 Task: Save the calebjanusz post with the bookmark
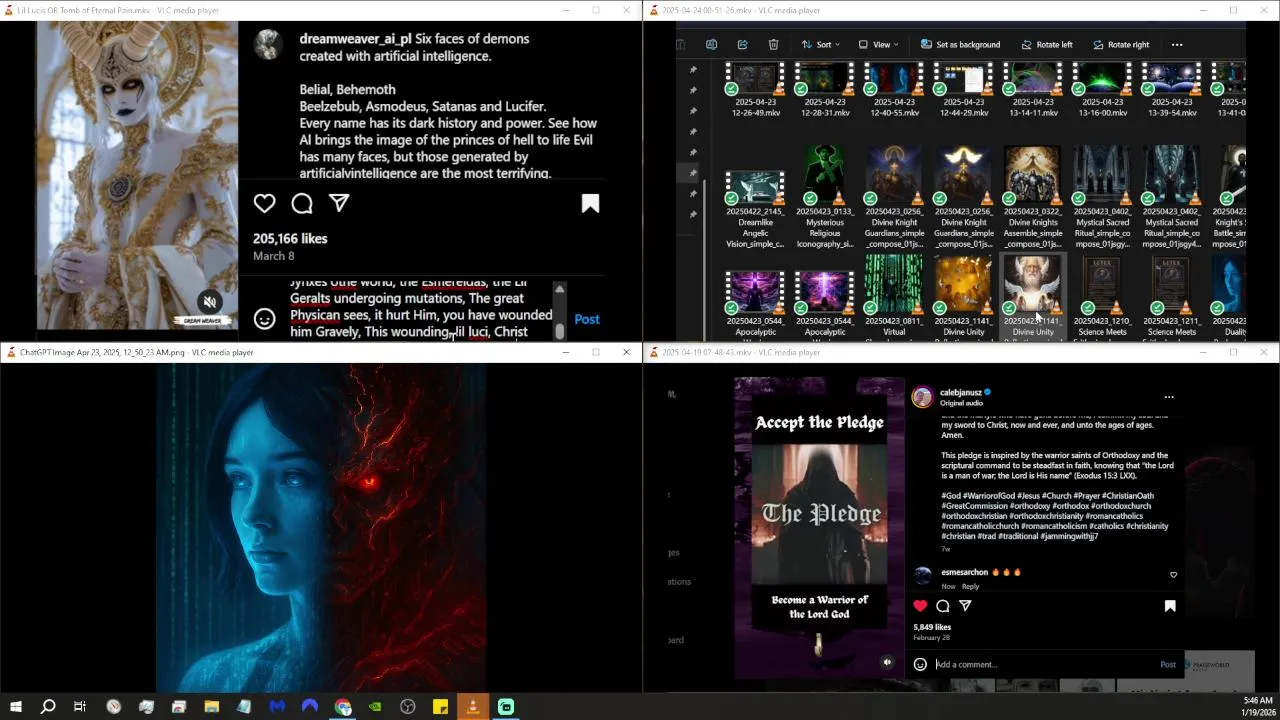coord(1170,606)
